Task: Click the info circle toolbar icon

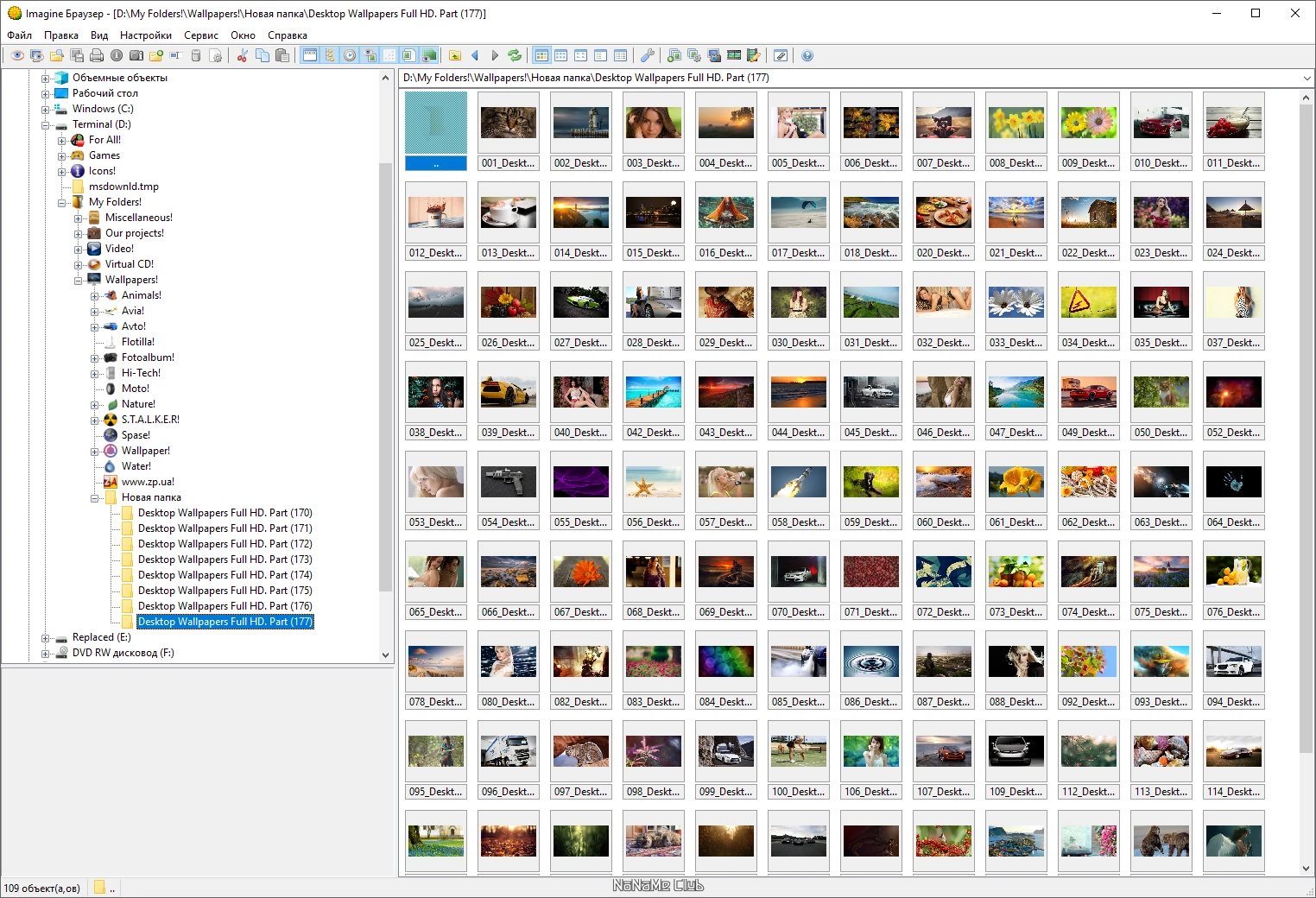Action: point(117,55)
